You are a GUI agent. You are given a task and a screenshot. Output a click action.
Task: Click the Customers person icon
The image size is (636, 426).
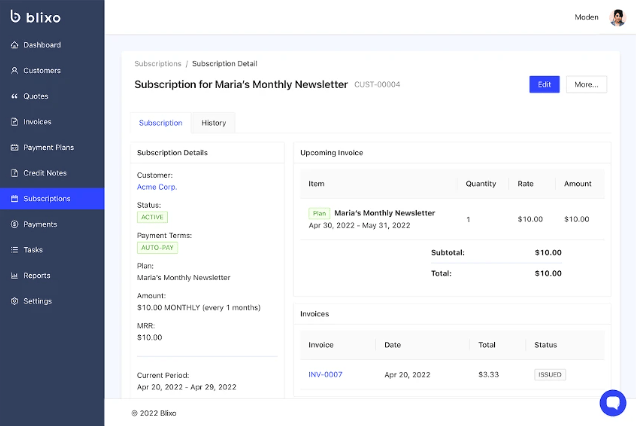click(14, 71)
